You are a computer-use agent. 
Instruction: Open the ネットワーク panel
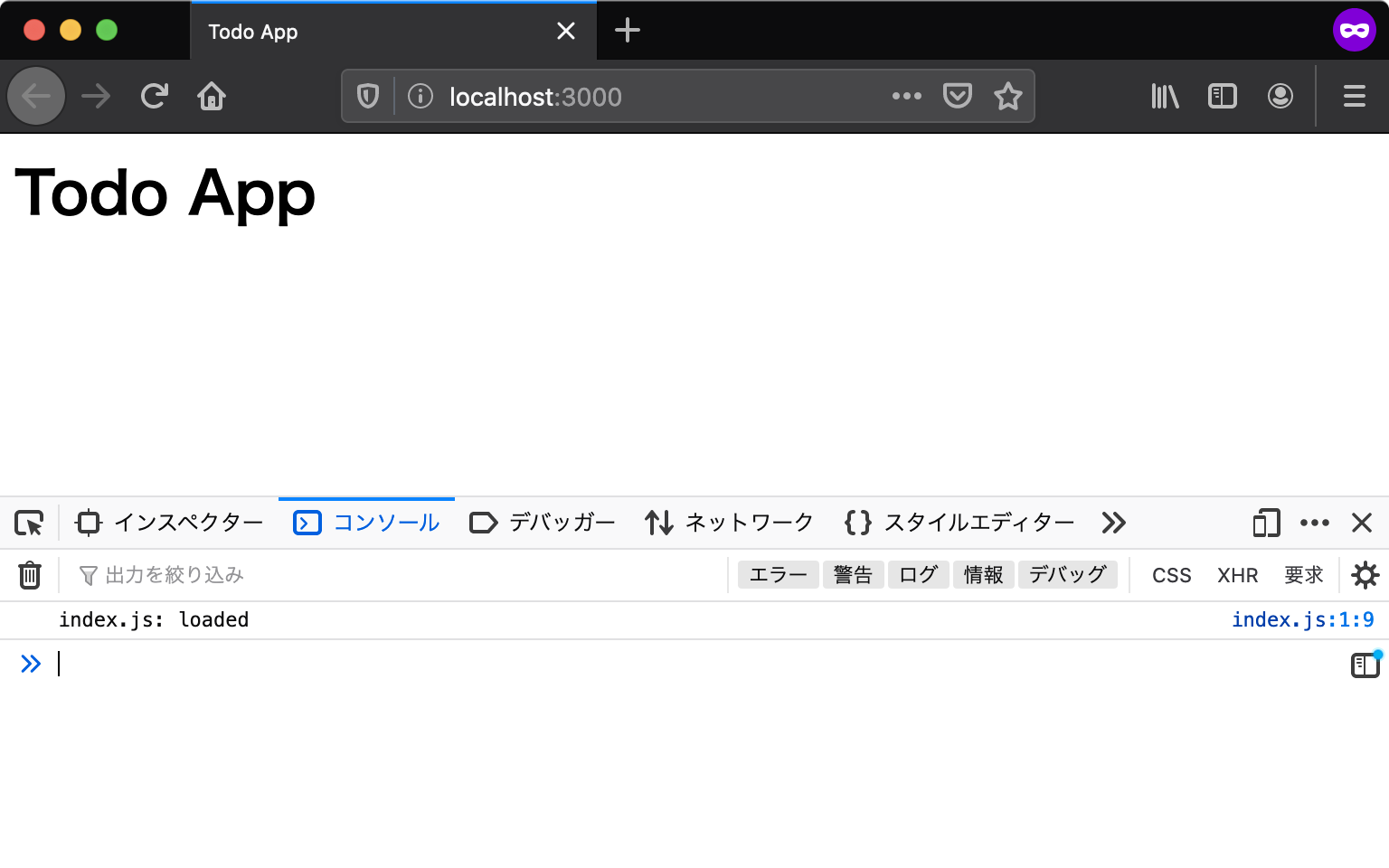click(x=729, y=523)
